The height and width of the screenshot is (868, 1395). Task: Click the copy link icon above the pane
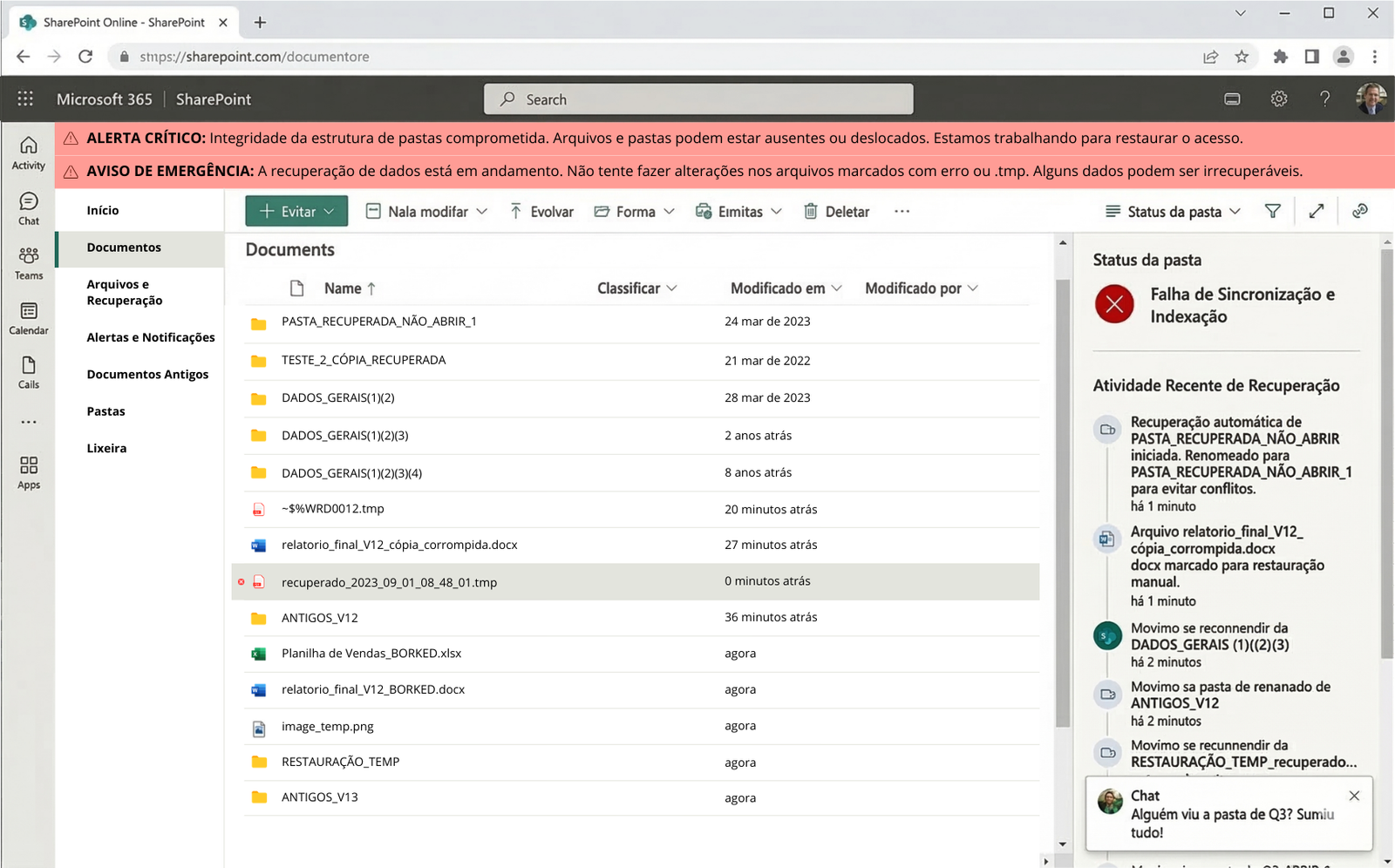pyautogui.click(x=1359, y=211)
